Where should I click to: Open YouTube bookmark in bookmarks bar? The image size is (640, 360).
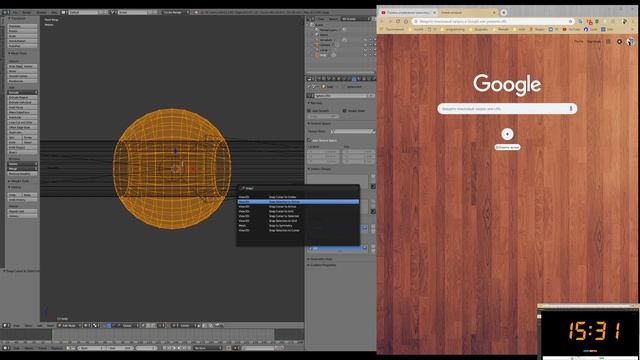(x=571, y=29)
